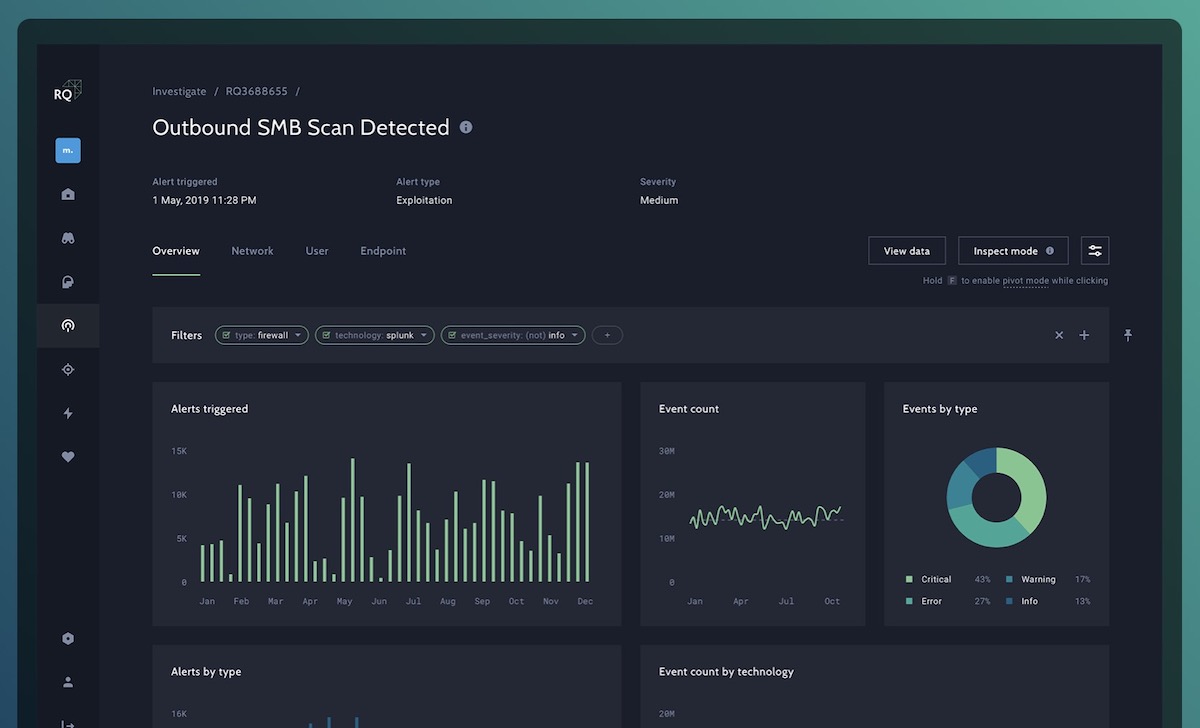Screen dimensions: 1200x728
Task: Open the sliders settings button near Inspect mode
Action: [1095, 251]
